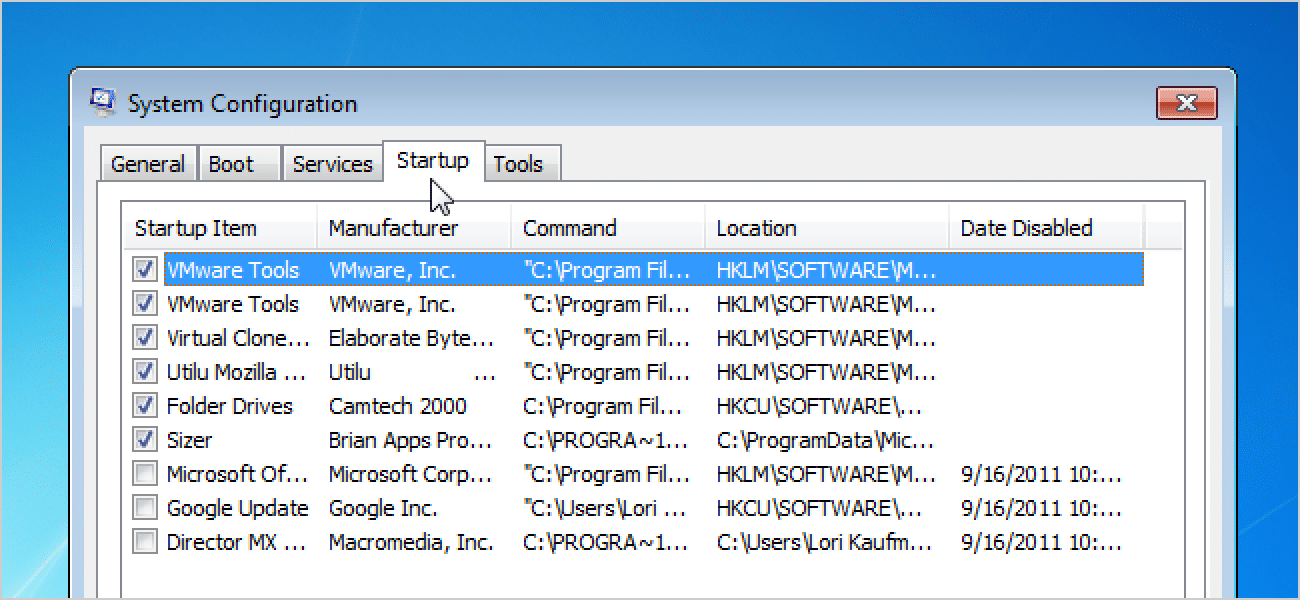Enable the Google Update startup checkbox
The width and height of the screenshot is (1300, 600).
(x=146, y=508)
